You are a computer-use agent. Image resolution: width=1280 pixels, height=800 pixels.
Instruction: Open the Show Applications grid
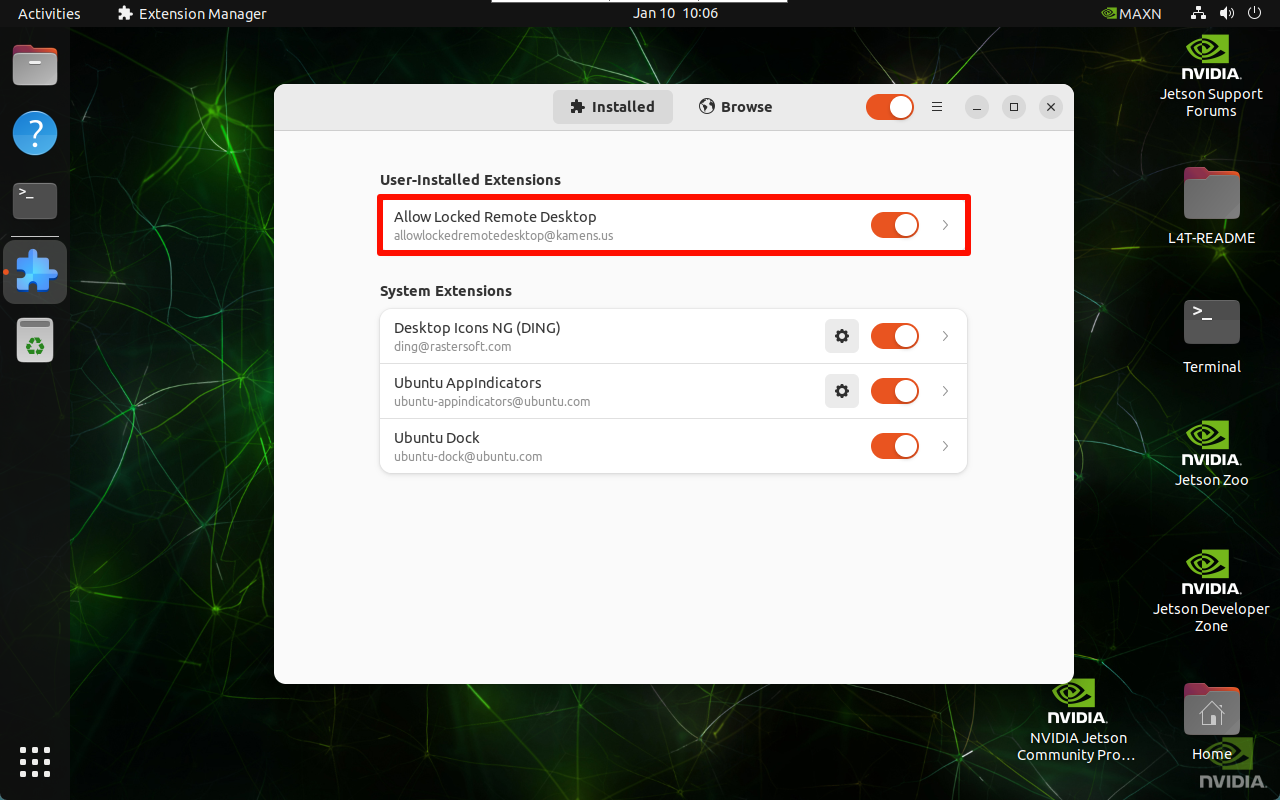[x=34, y=762]
